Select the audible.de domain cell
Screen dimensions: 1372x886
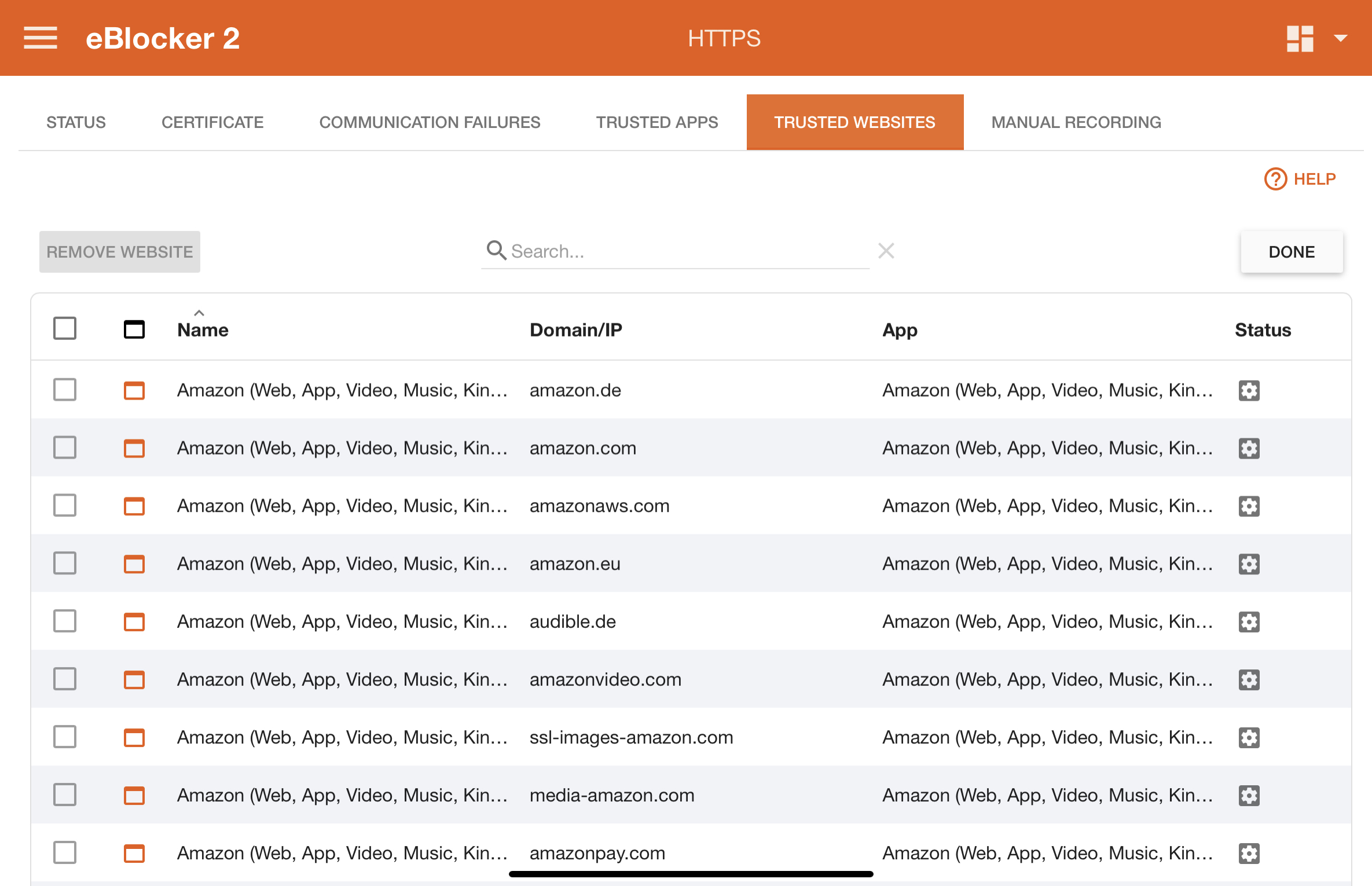coord(573,622)
